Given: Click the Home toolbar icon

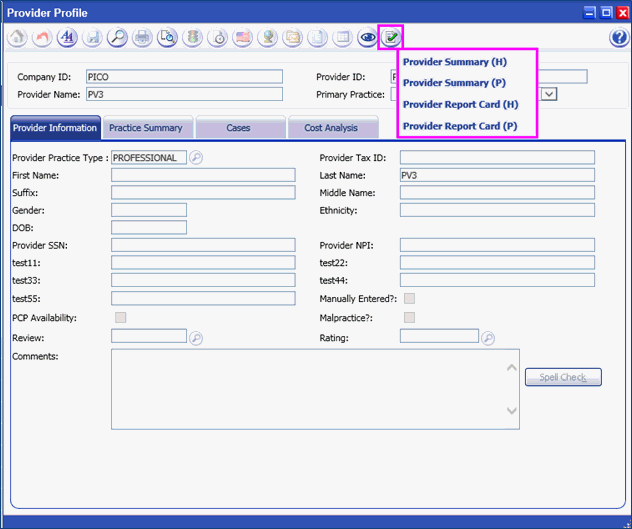Looking at the screenshot, I should coord(18,38).
